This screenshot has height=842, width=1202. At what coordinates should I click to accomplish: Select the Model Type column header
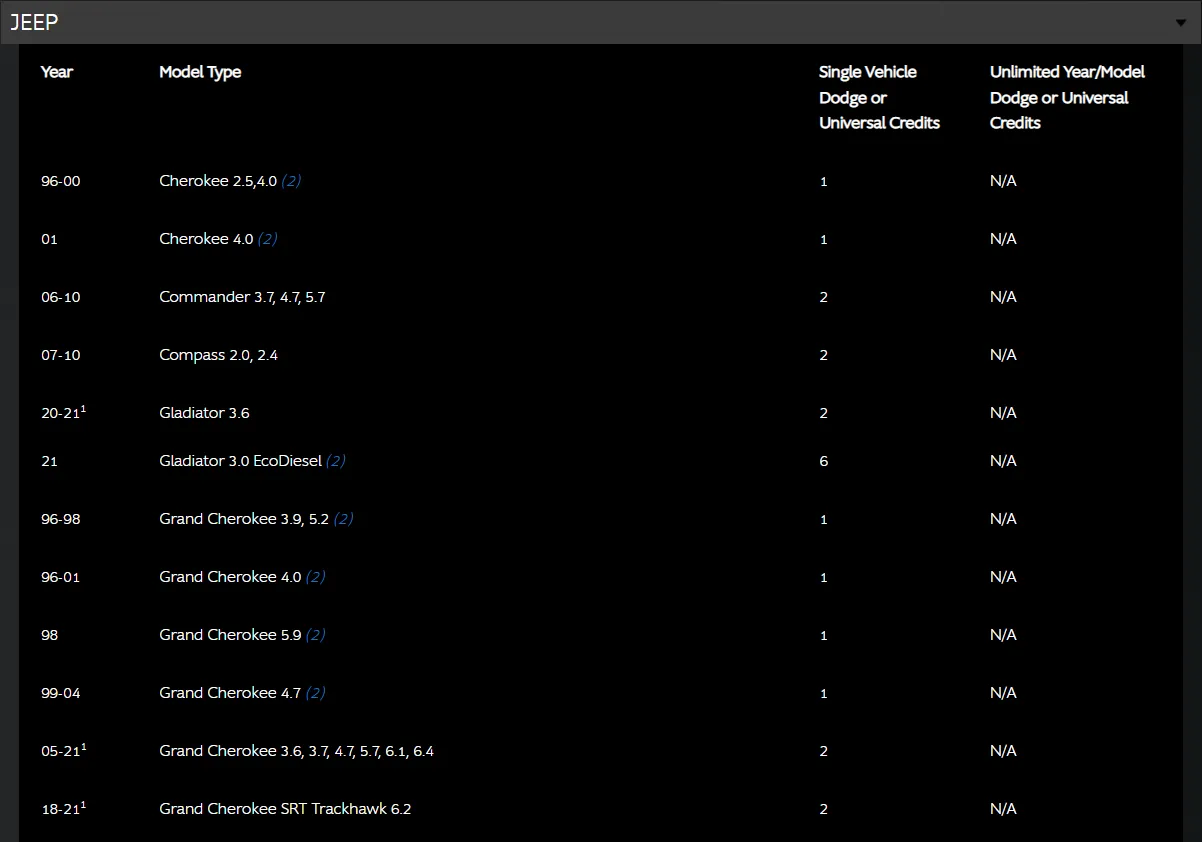[x=200, y=72]
